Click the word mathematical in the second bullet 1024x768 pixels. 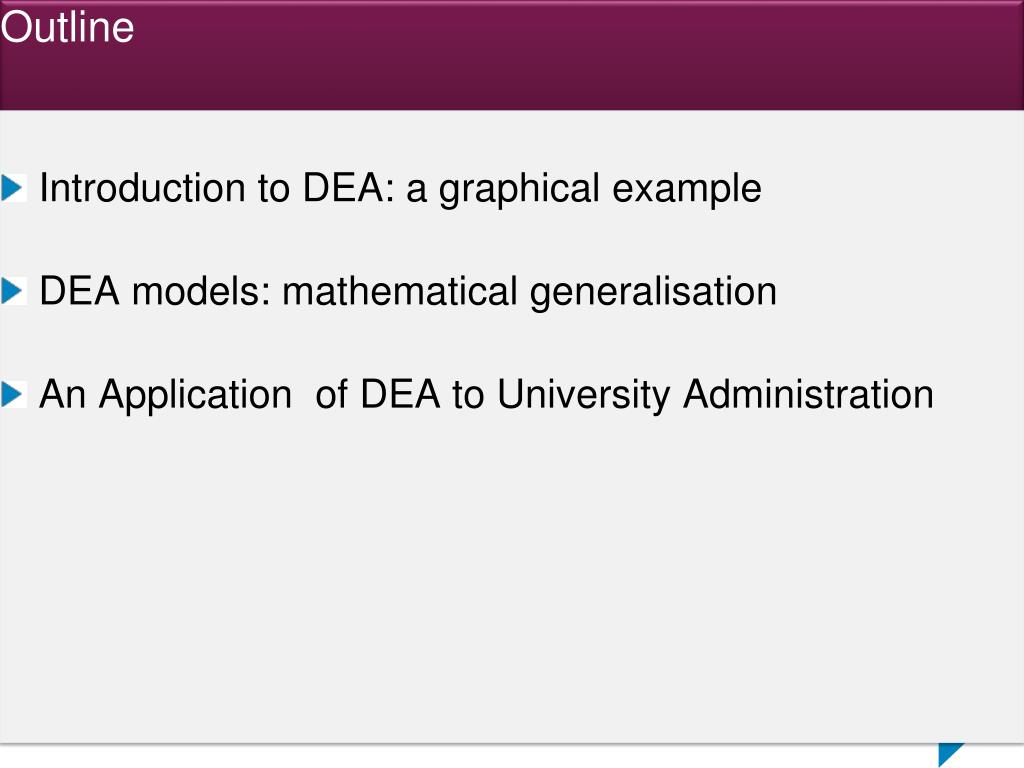(400, 292)
